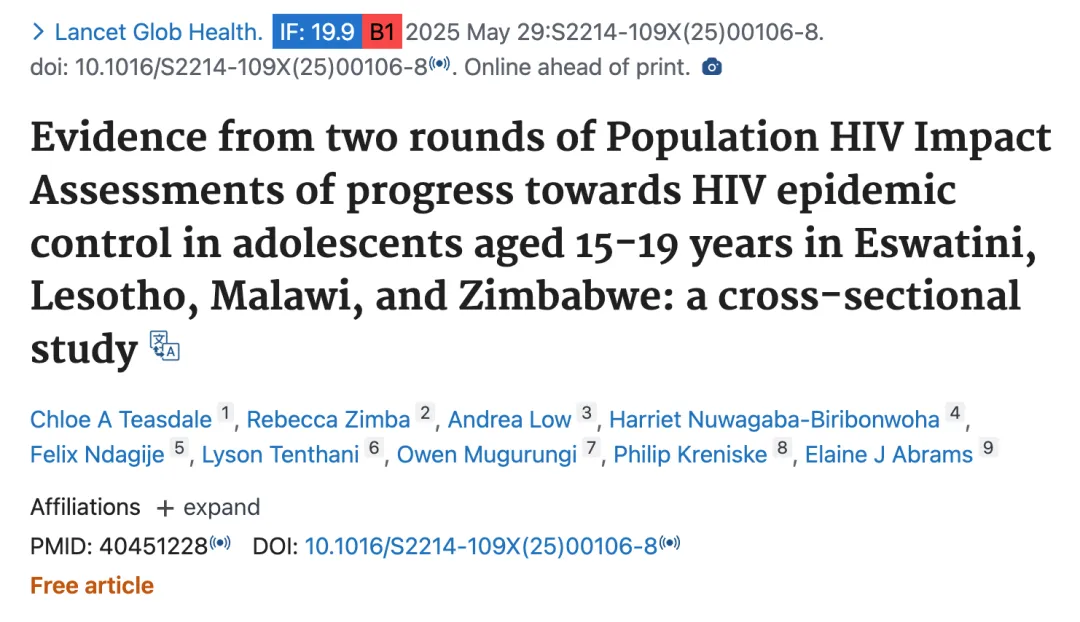Click the signal icon after the bottom DOI link

click(x=669, y=543)
